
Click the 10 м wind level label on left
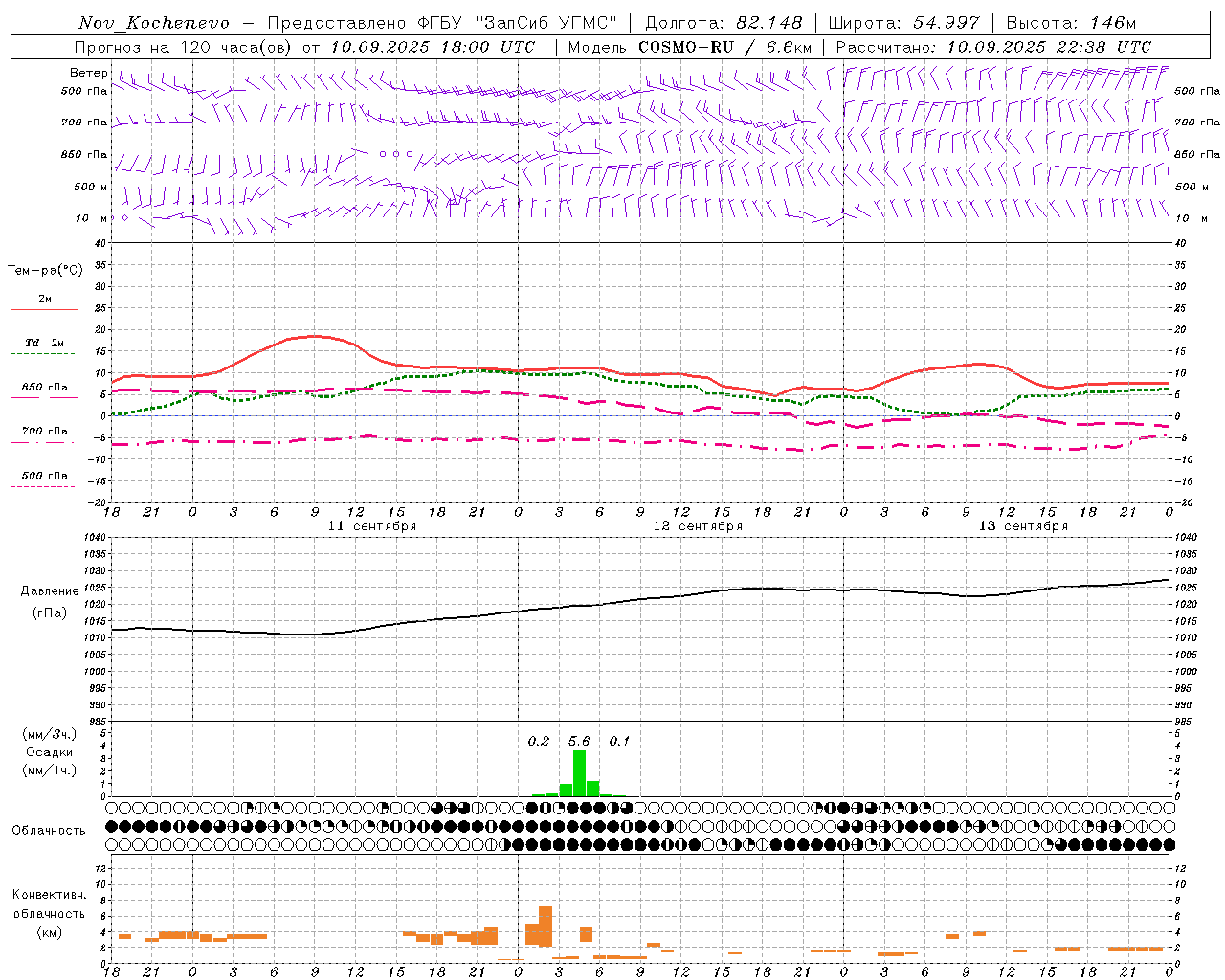(91, 218)
